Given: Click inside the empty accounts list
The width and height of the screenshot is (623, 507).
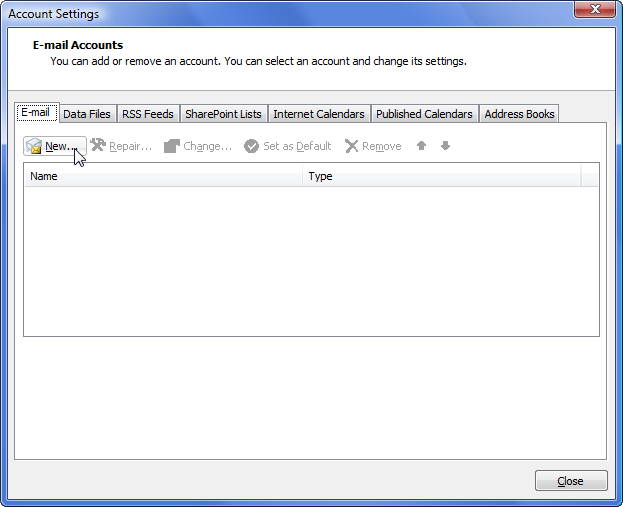Looking at the screenshot, I should (x=310, y=260).
